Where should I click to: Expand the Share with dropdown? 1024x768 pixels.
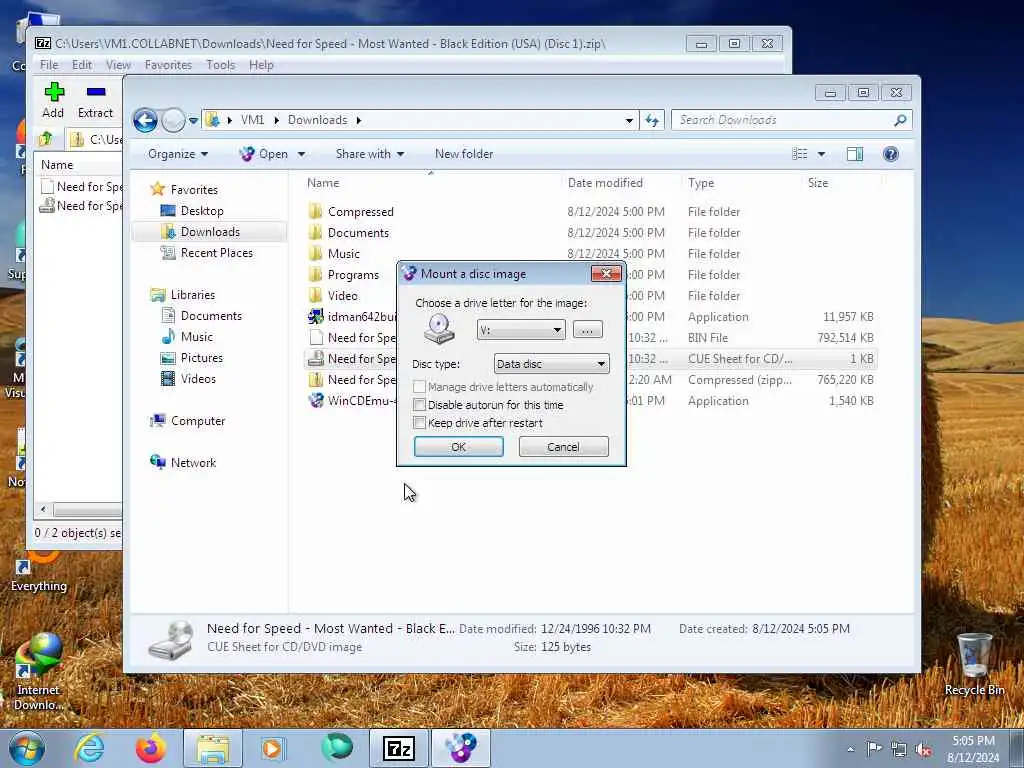370,154
